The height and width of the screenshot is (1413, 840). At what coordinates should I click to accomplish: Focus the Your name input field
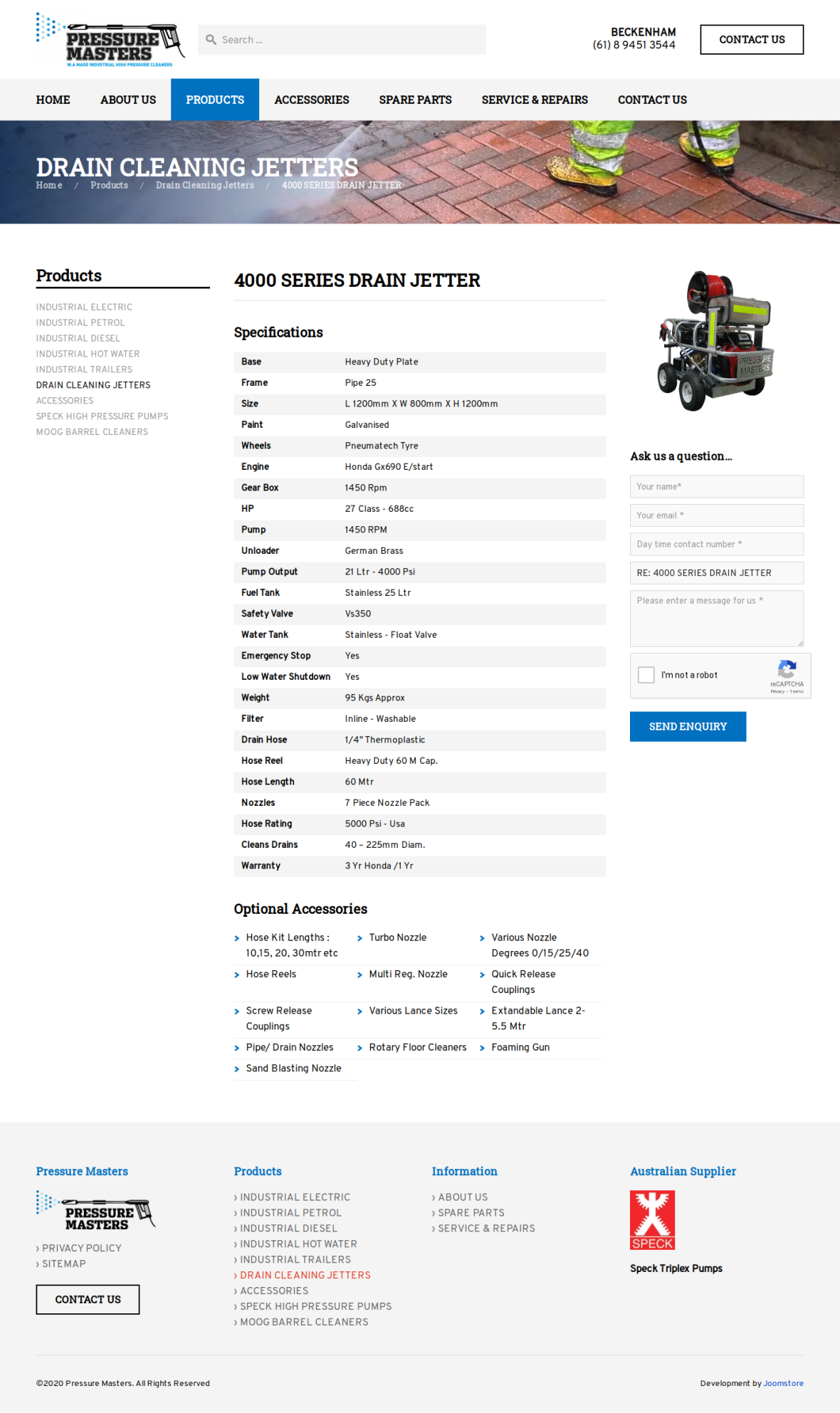(x=716, y=487)
